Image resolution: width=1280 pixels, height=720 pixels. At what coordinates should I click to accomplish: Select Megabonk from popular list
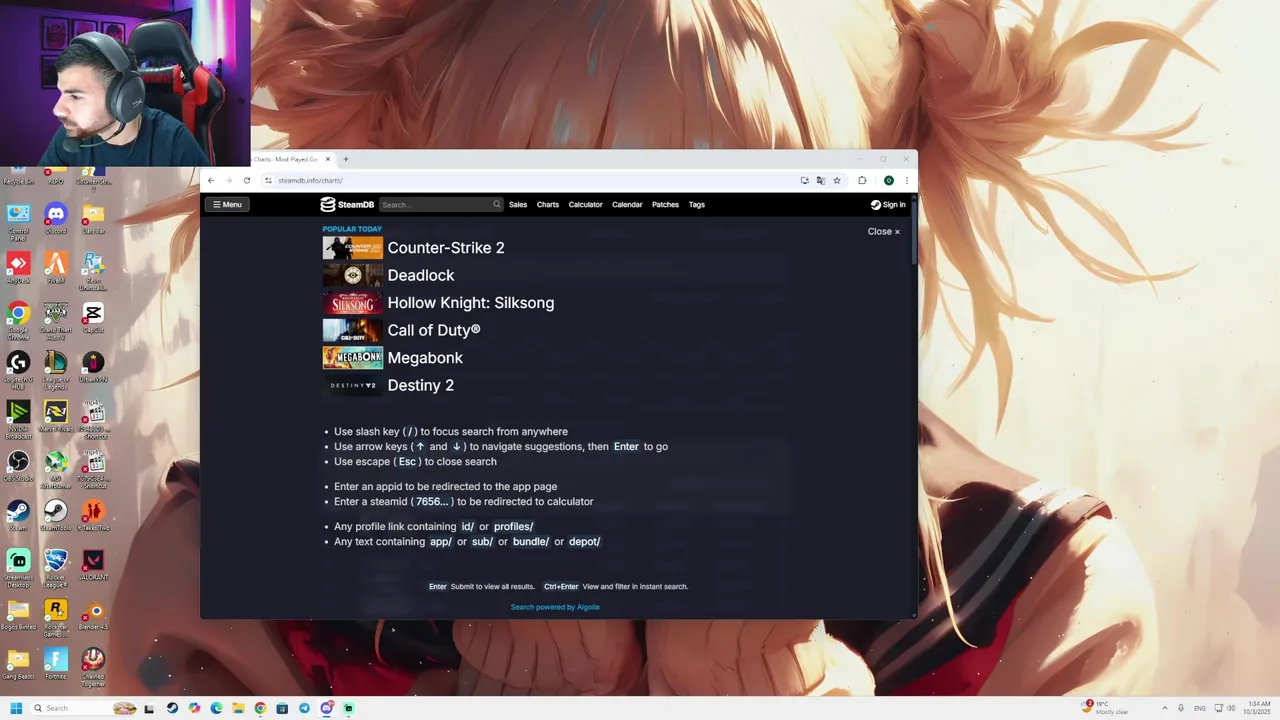(x=425, y=358)
